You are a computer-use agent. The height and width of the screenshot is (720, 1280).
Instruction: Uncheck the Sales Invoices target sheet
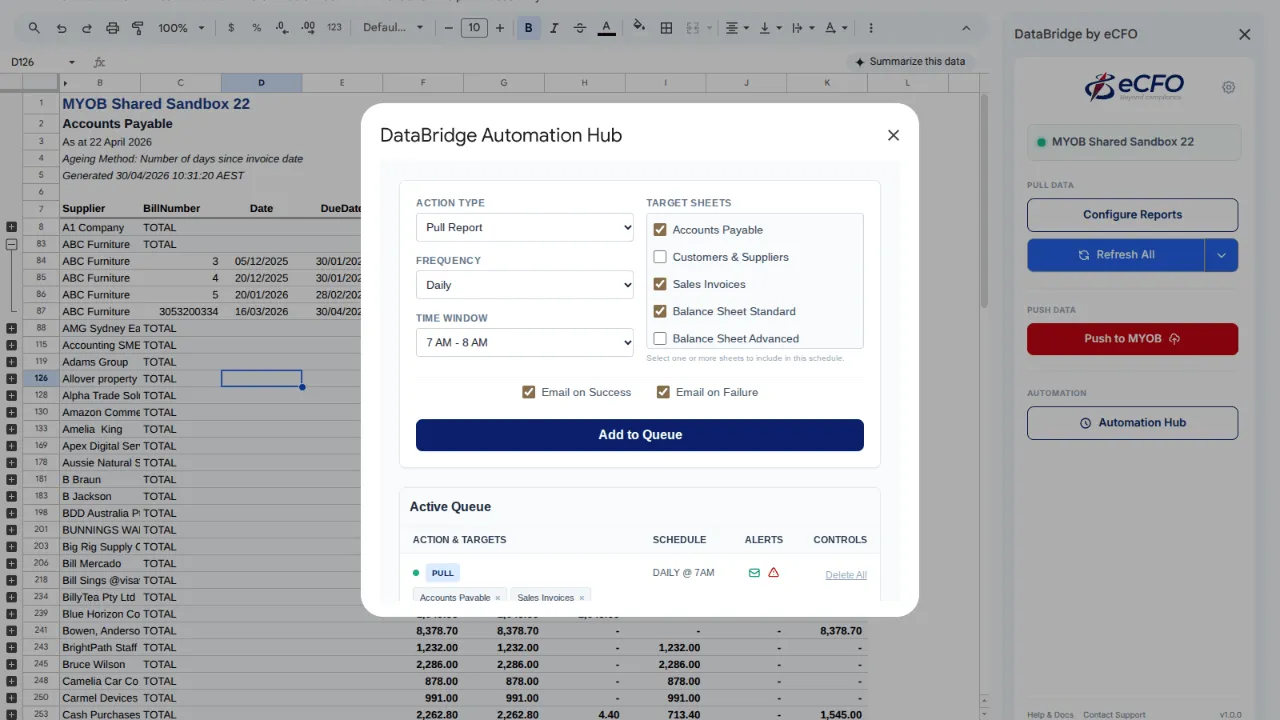coord(660,284)
